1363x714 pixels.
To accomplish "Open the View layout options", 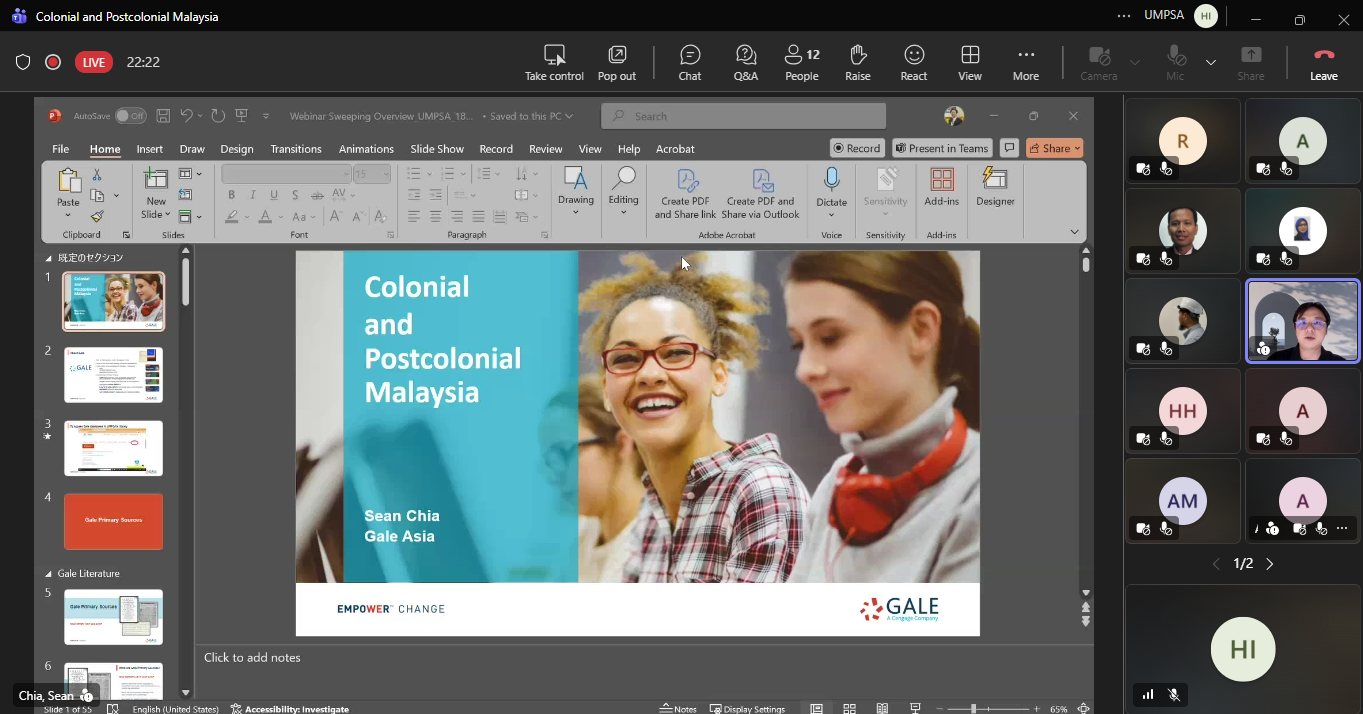I will point(970,62).
